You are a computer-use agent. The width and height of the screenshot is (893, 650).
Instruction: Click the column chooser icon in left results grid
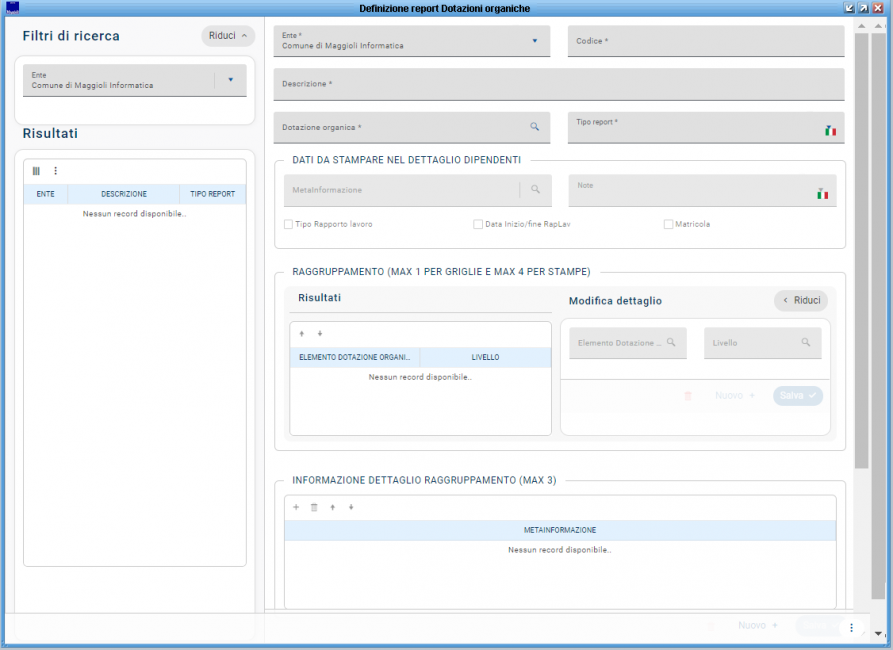[37, 171]
